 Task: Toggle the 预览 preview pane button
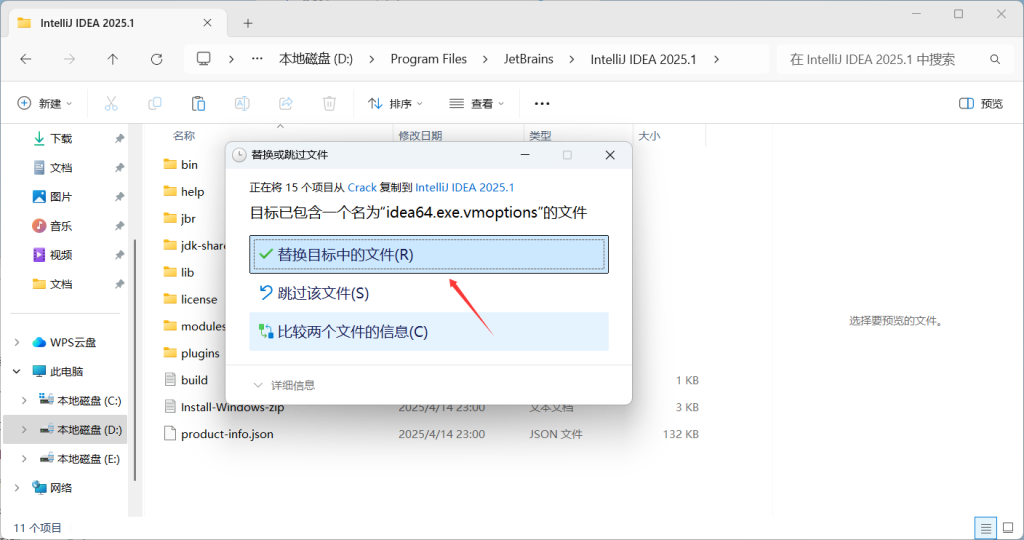click(x=981, y=103)
